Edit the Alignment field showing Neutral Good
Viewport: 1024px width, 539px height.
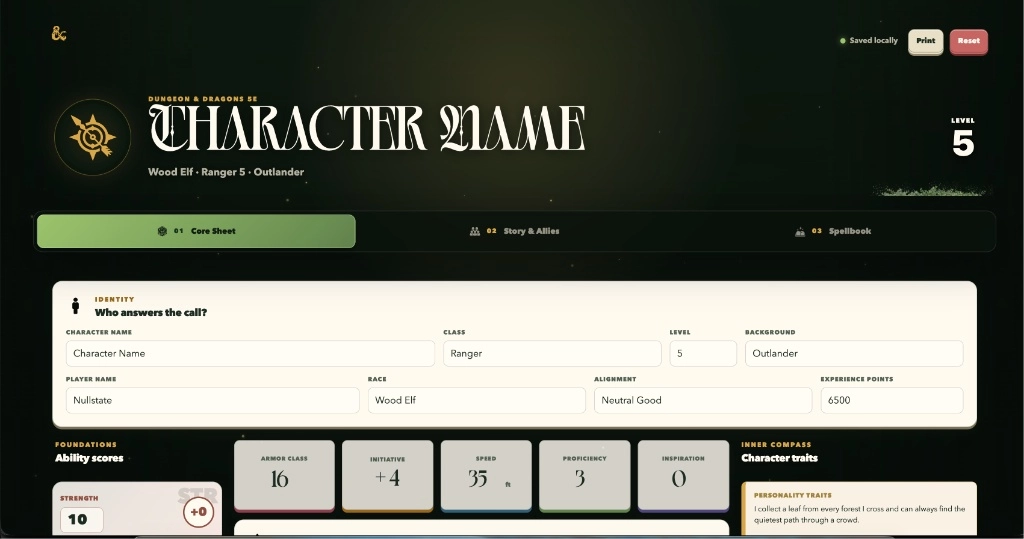pos(703,400)
